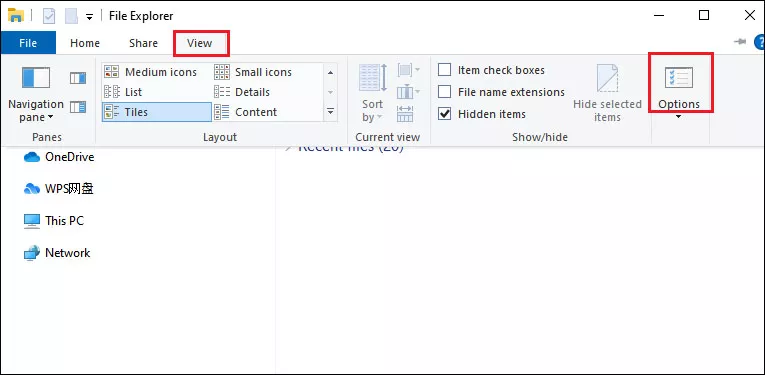This screenshot has height=375, width=765.
Task: Toggle the Preview pane icon
Action: coord(78,78)
